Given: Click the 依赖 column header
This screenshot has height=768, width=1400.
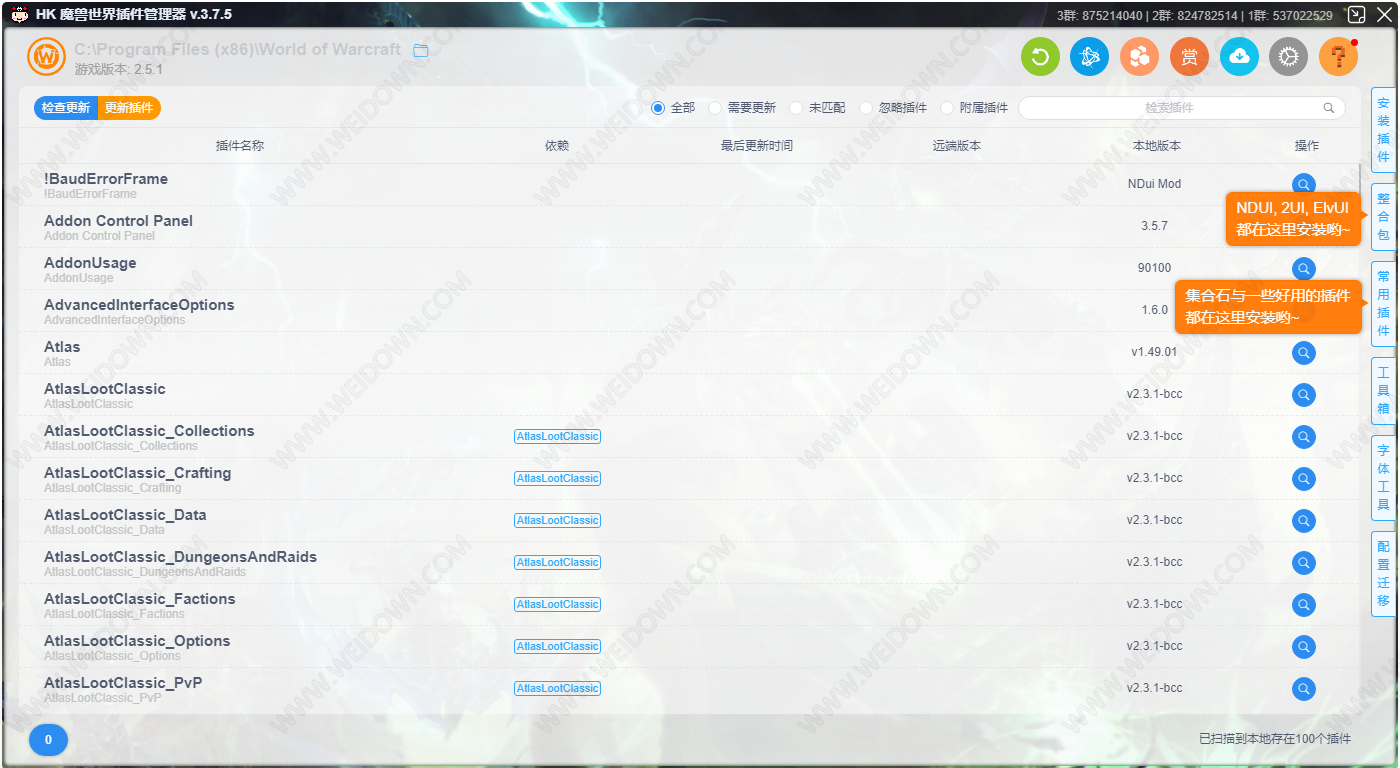Looking at the screenshot, I should click(x=557, y=146).
